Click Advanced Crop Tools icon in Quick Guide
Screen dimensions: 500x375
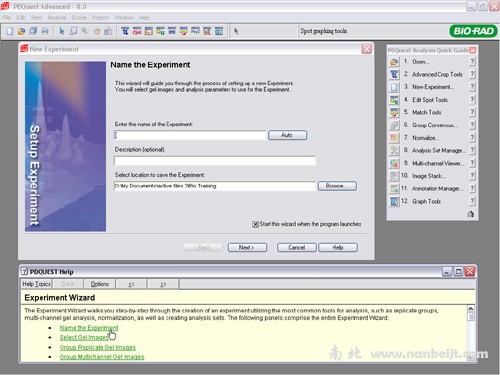394,74
